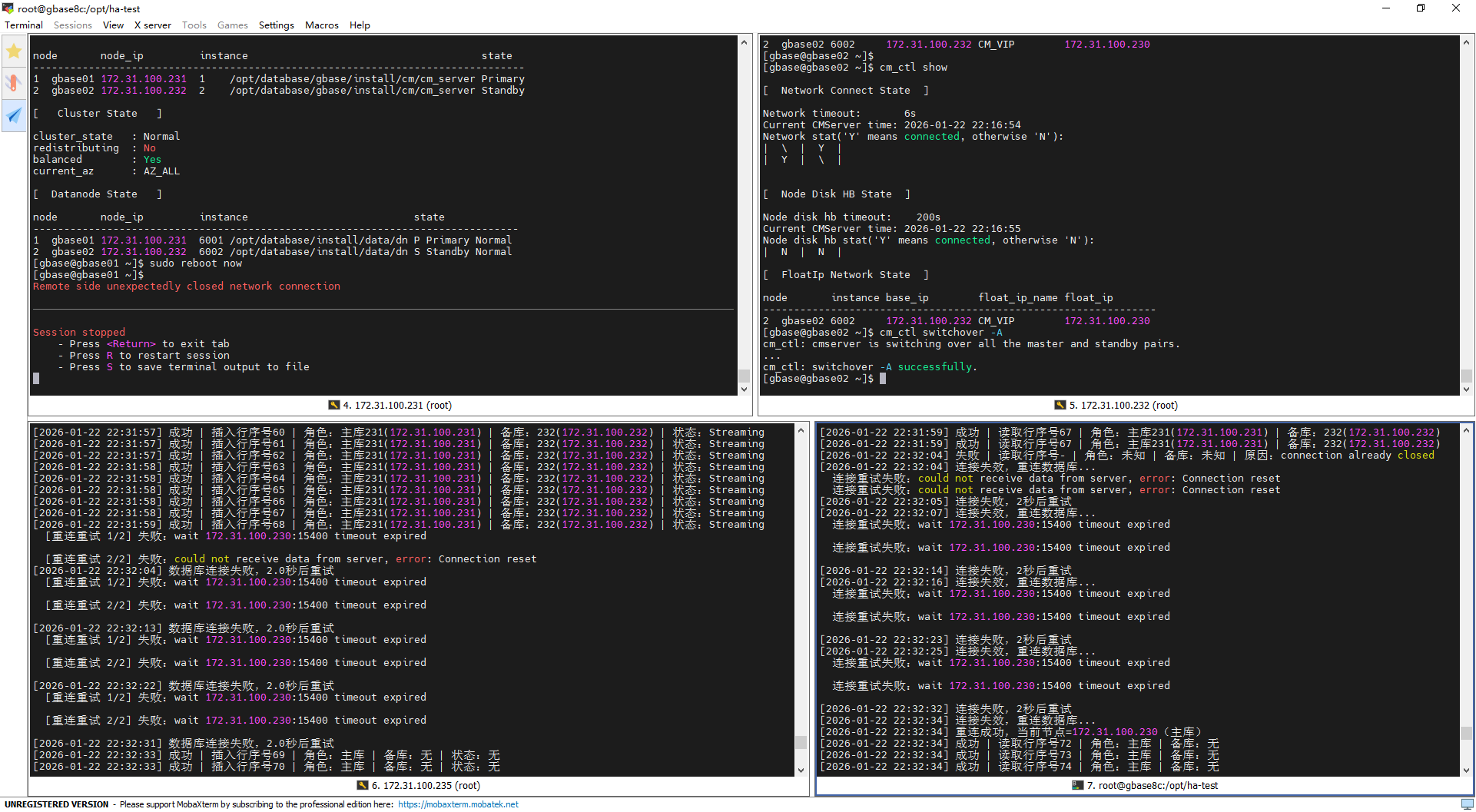1476x812 pixels.
Task: Open the X server menu
Action: click(152, 25)
